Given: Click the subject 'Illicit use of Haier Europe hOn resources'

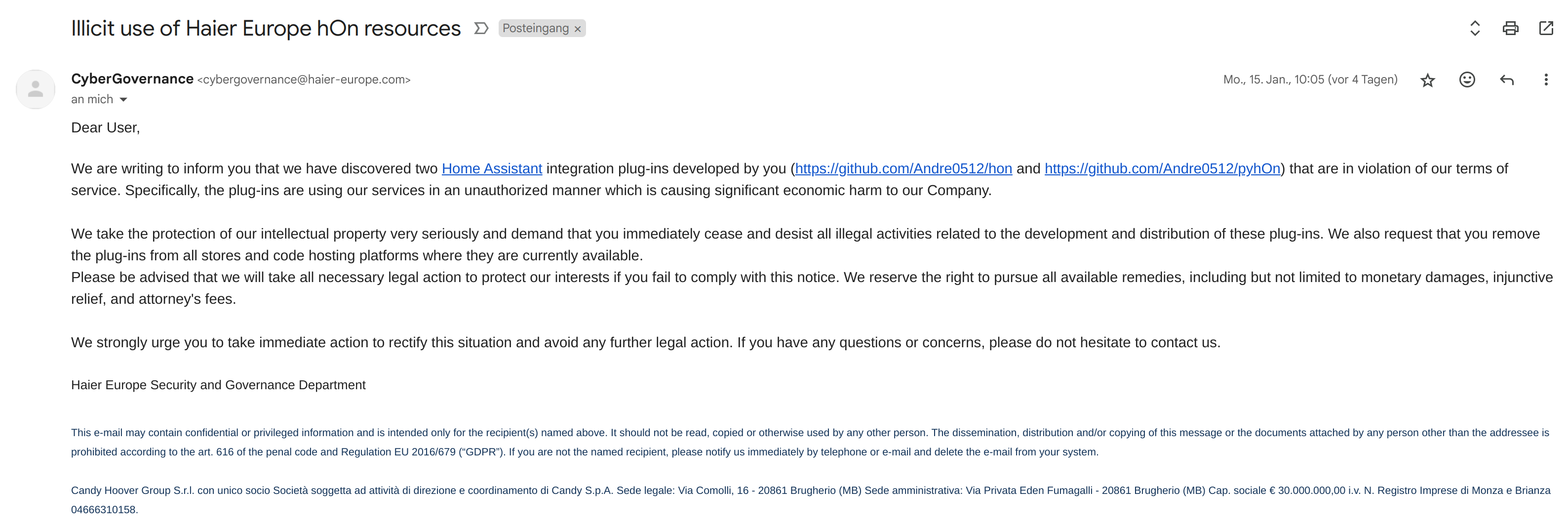Looking at the screenshot, I should pos(266,29).
